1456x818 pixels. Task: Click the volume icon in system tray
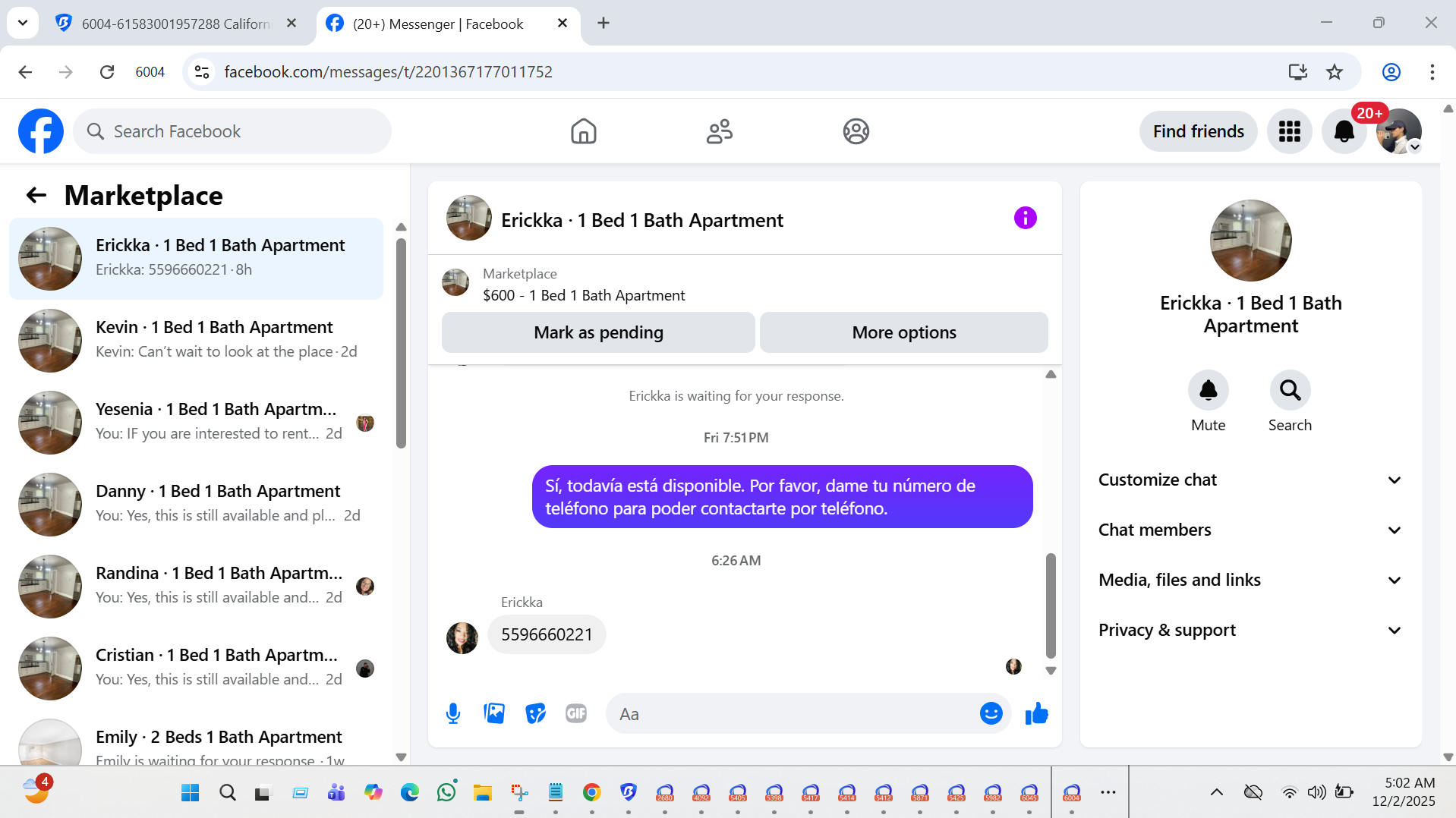point(1316,793)
